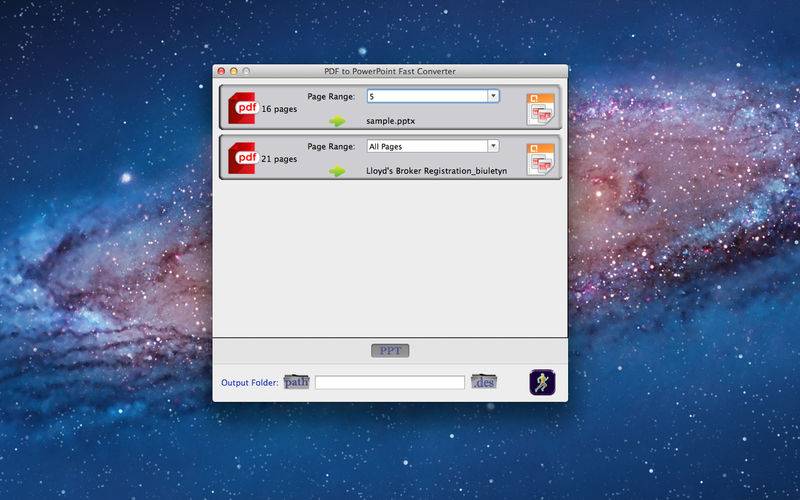The height and width of the screenshot is (500, 800).
Task: Expand the Page Range dropdown for the 16 pages file
Action: click(493, 96)
